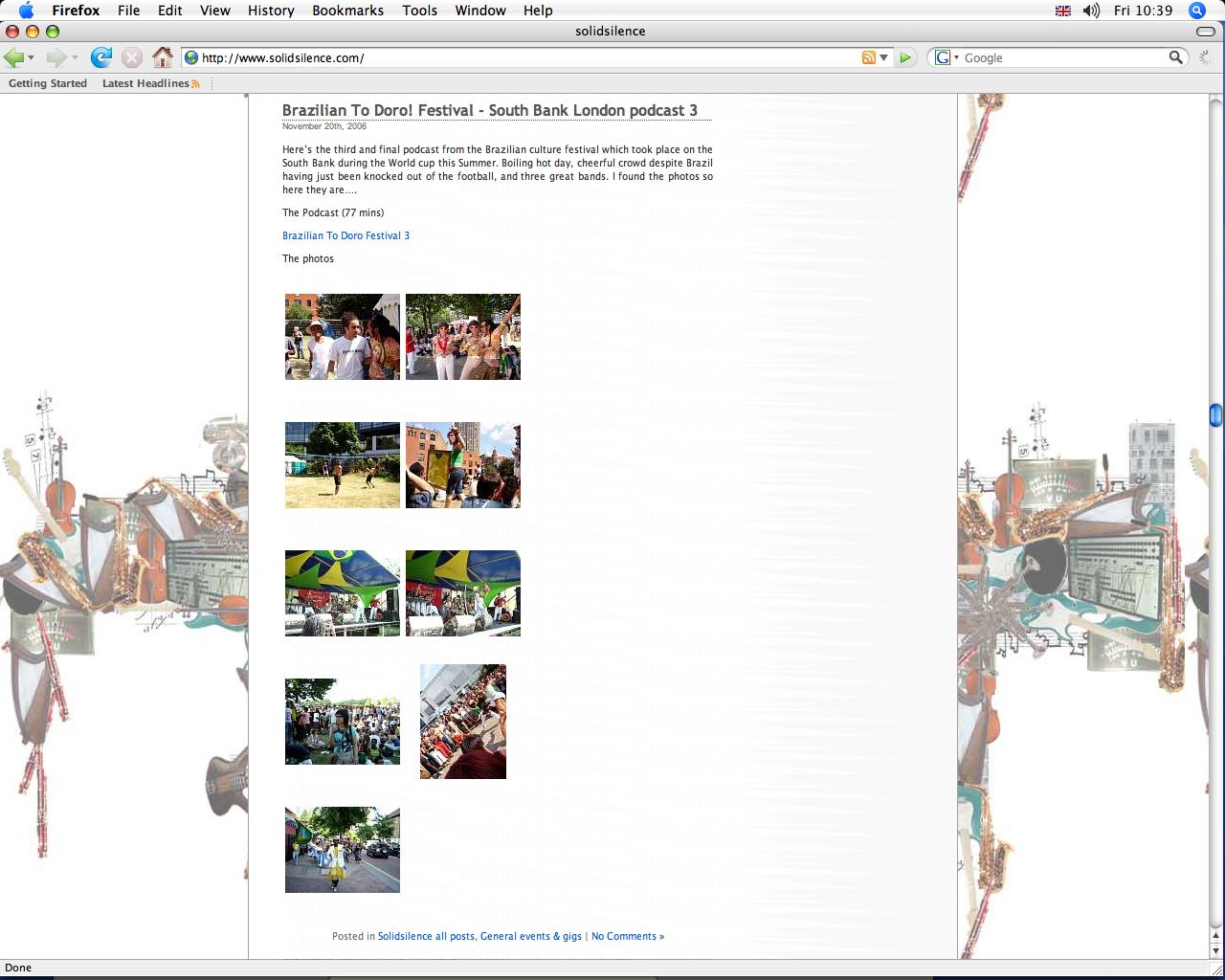Open the Google search engine selector dropdown
The width and height of the screenshot is (1225, 980).
[x=947, y=57]
